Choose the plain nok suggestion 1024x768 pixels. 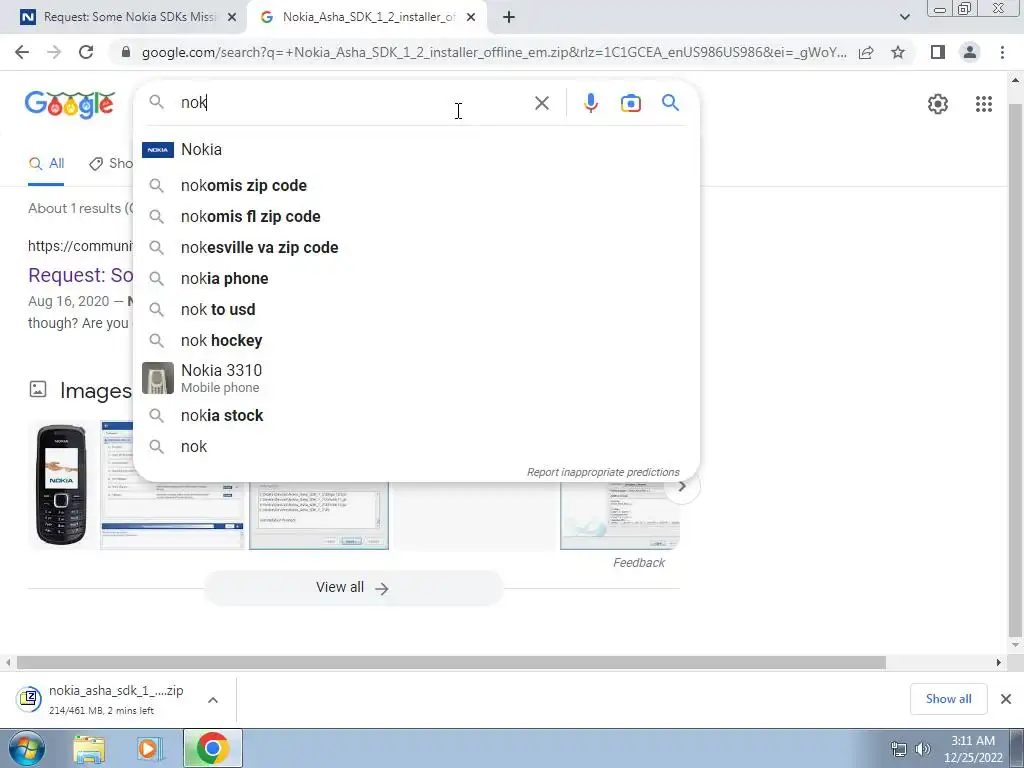415,447
